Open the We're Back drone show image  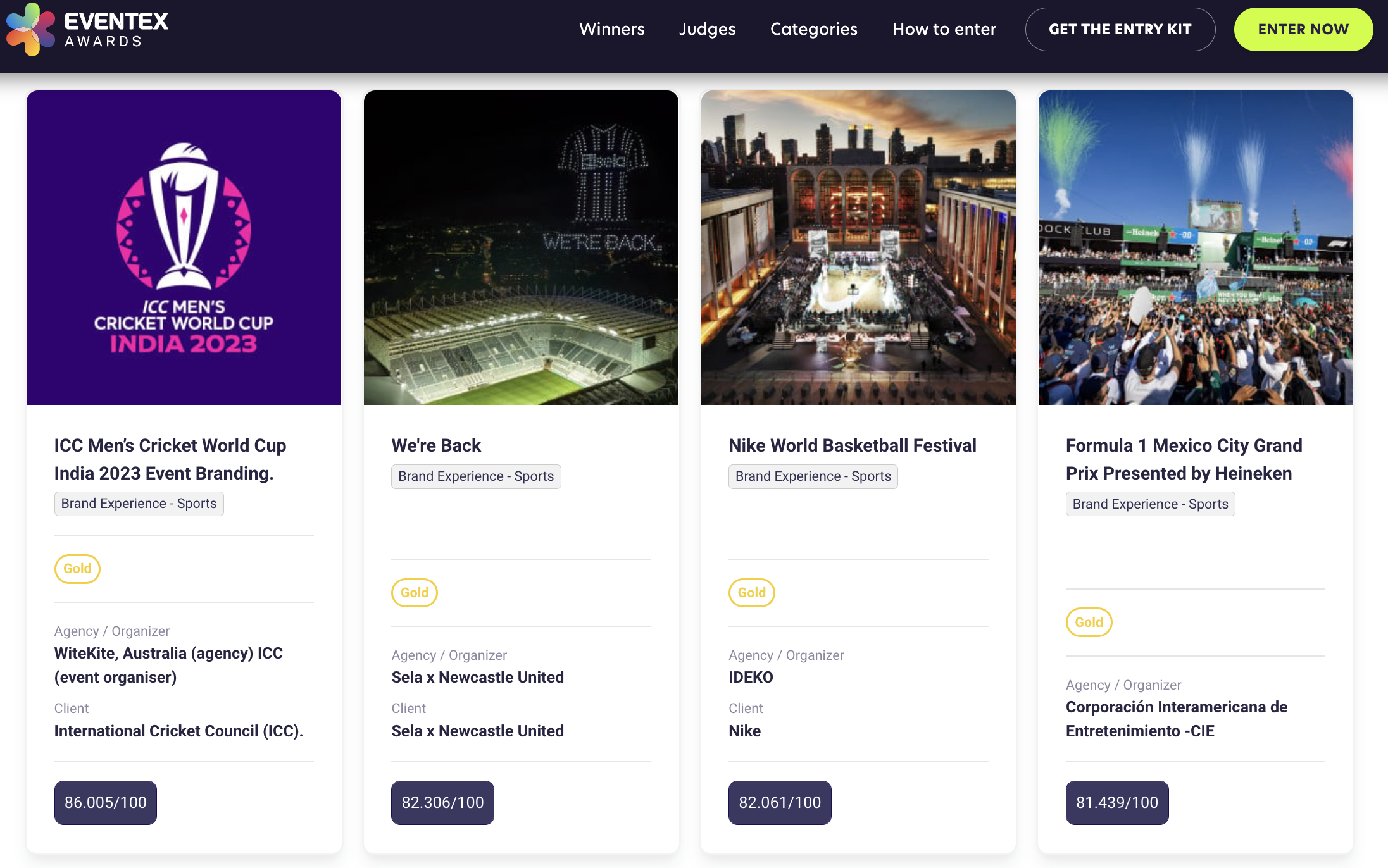(x=521, y=247)
